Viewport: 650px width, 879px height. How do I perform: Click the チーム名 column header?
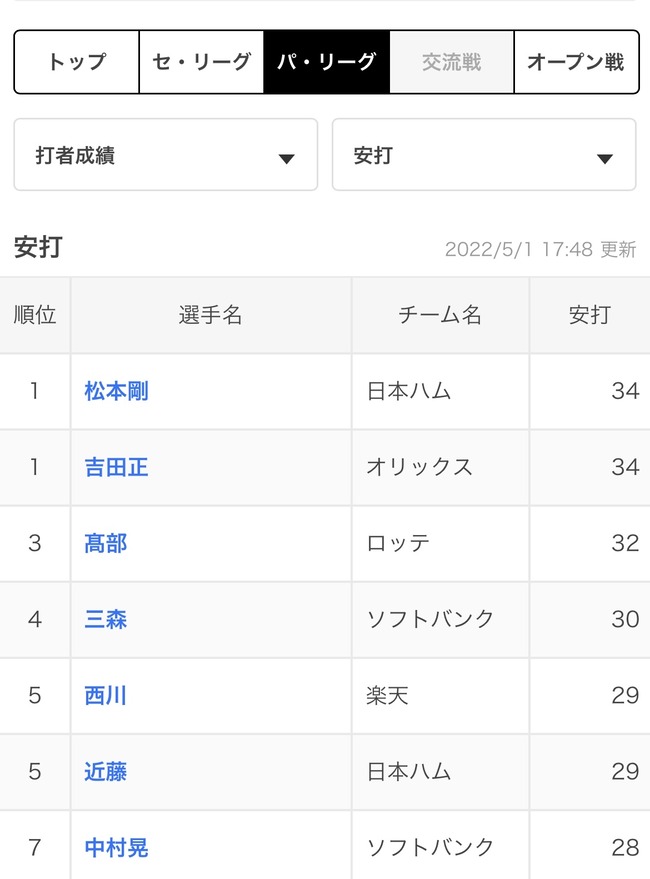tap(440, 315)
